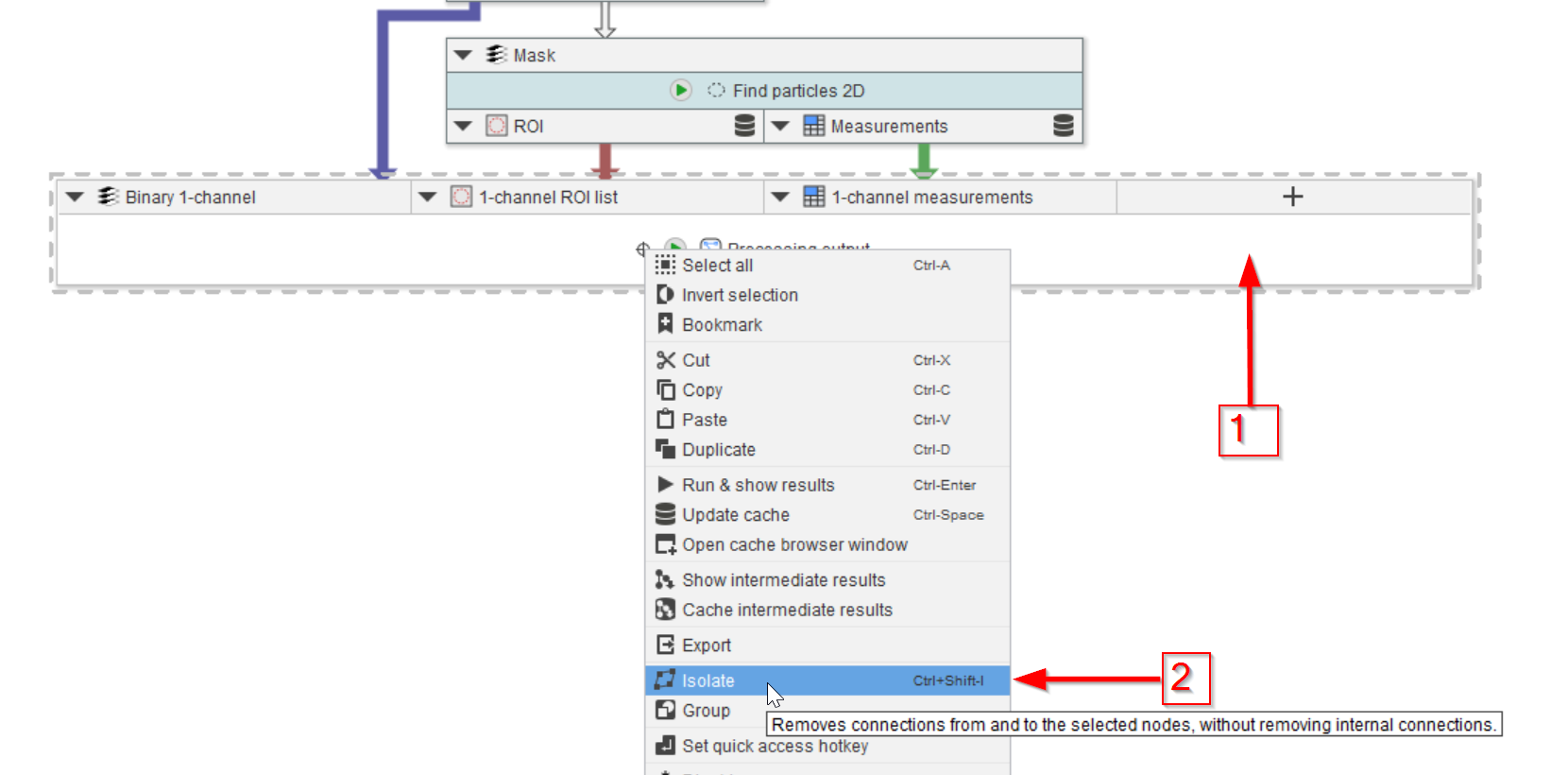Select the Find particles 2D node title
This screenshot has width=1568, height=775.
coord(798,91)
